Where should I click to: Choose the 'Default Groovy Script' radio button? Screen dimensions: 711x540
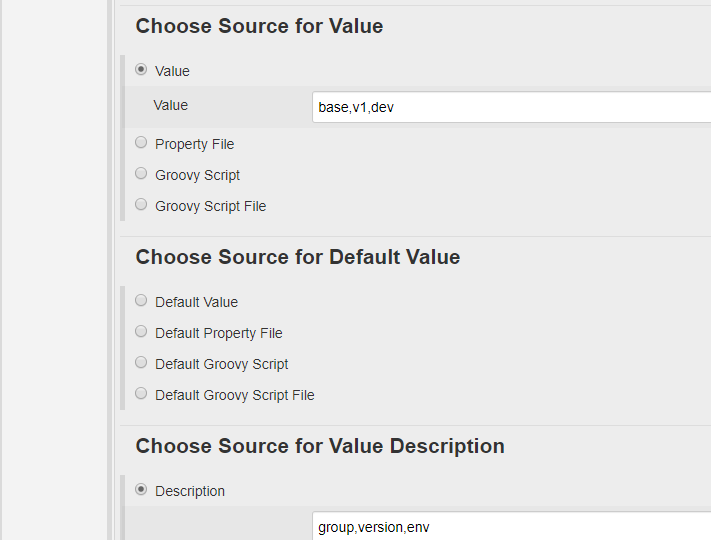141,363
